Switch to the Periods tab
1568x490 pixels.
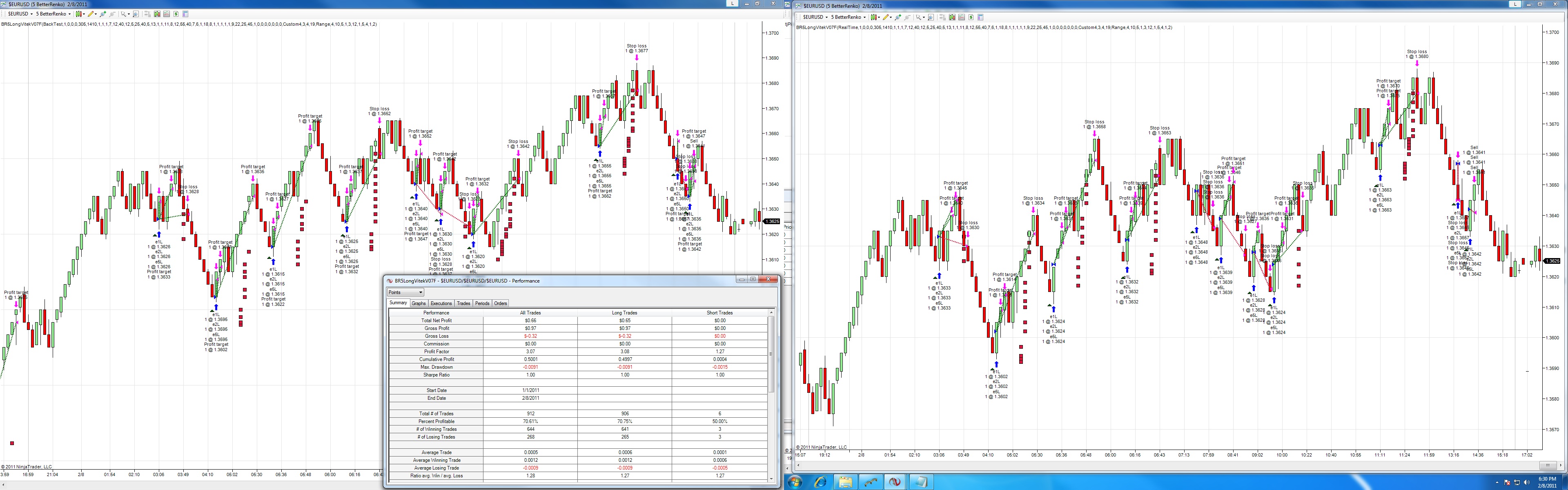pyautogui.click(x=482, y=303)
